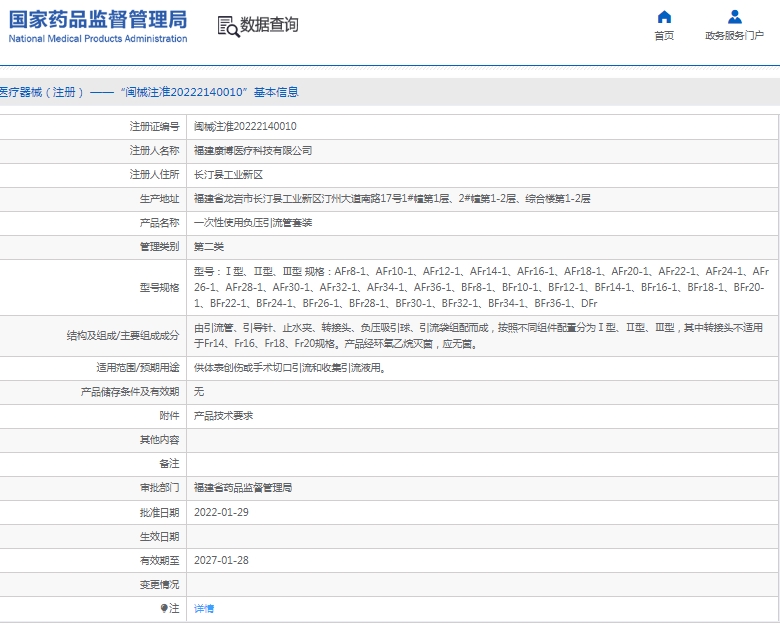Viewport: 780px width, 629px height.
Task: Click the 其他内容 row label
Action: pos(159,440)
